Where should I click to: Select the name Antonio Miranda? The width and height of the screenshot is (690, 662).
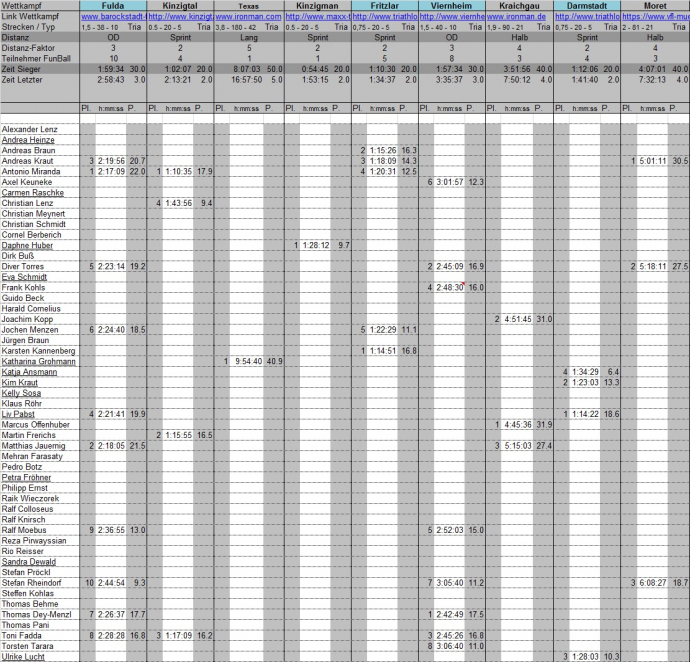(x=31, y=172)
